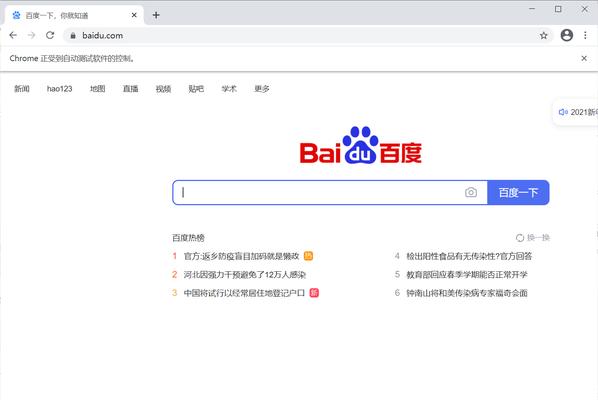This screenshot has width=598, height=400.
Task: Bookmark this page with the star icon
Action: click(x=543, y=35)
